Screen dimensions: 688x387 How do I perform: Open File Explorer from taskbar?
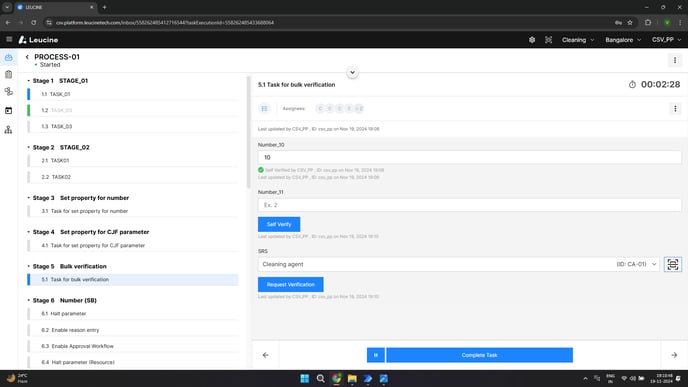(x=352, y=378)
